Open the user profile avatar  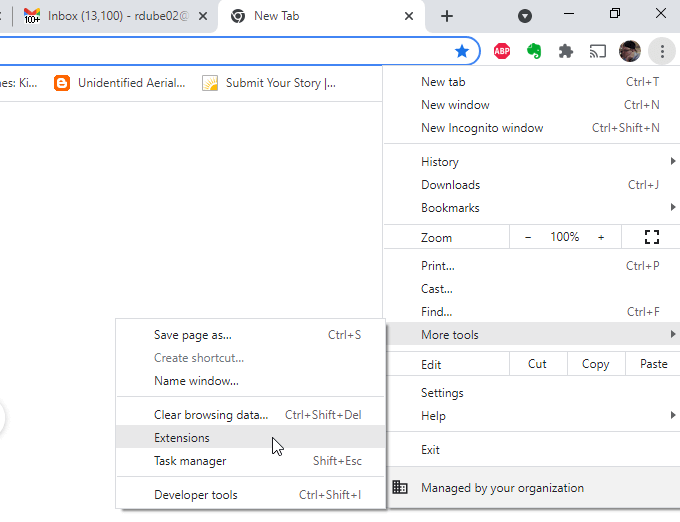point(630,51)
